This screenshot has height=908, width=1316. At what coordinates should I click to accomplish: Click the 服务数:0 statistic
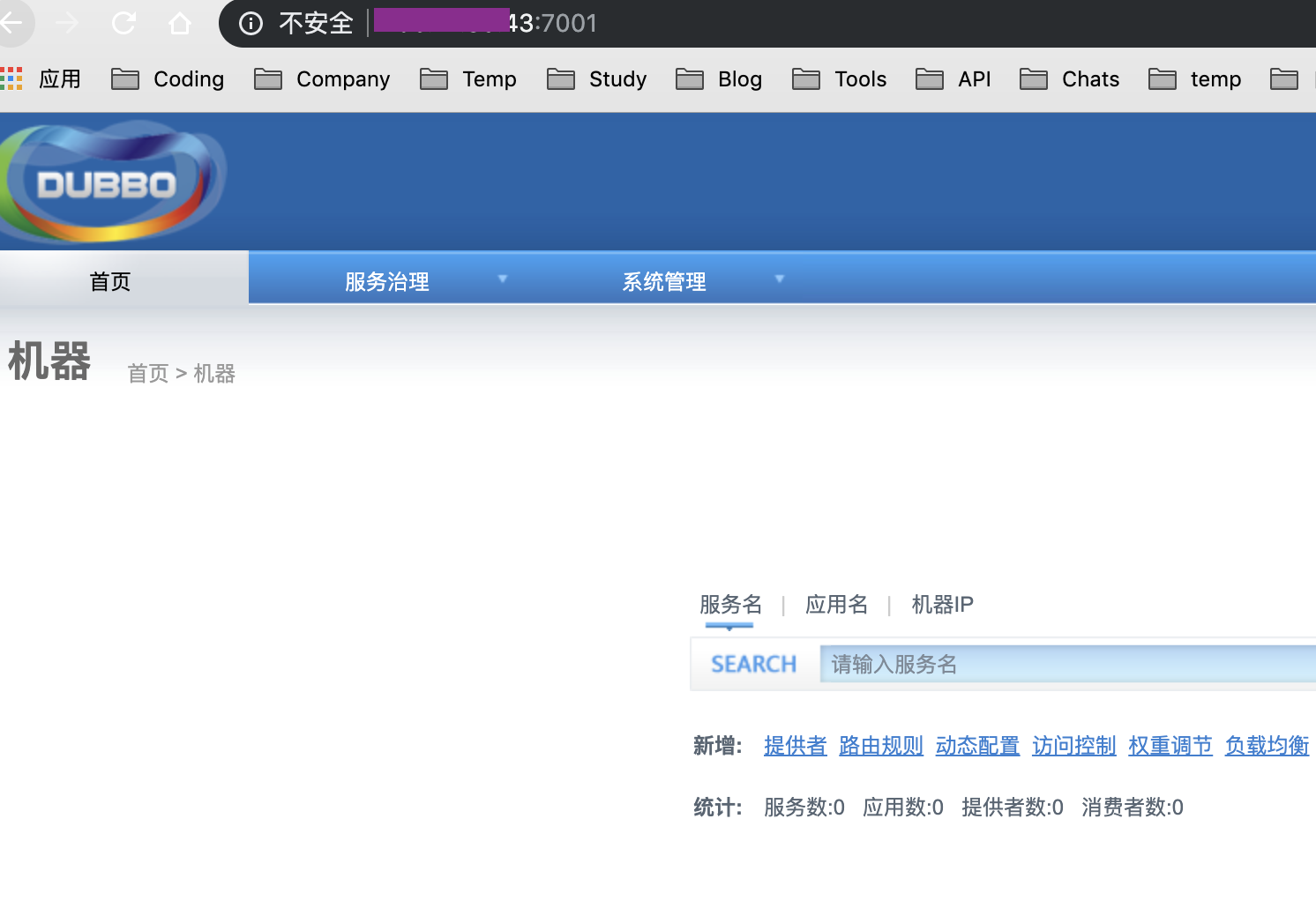click(804, 808)
